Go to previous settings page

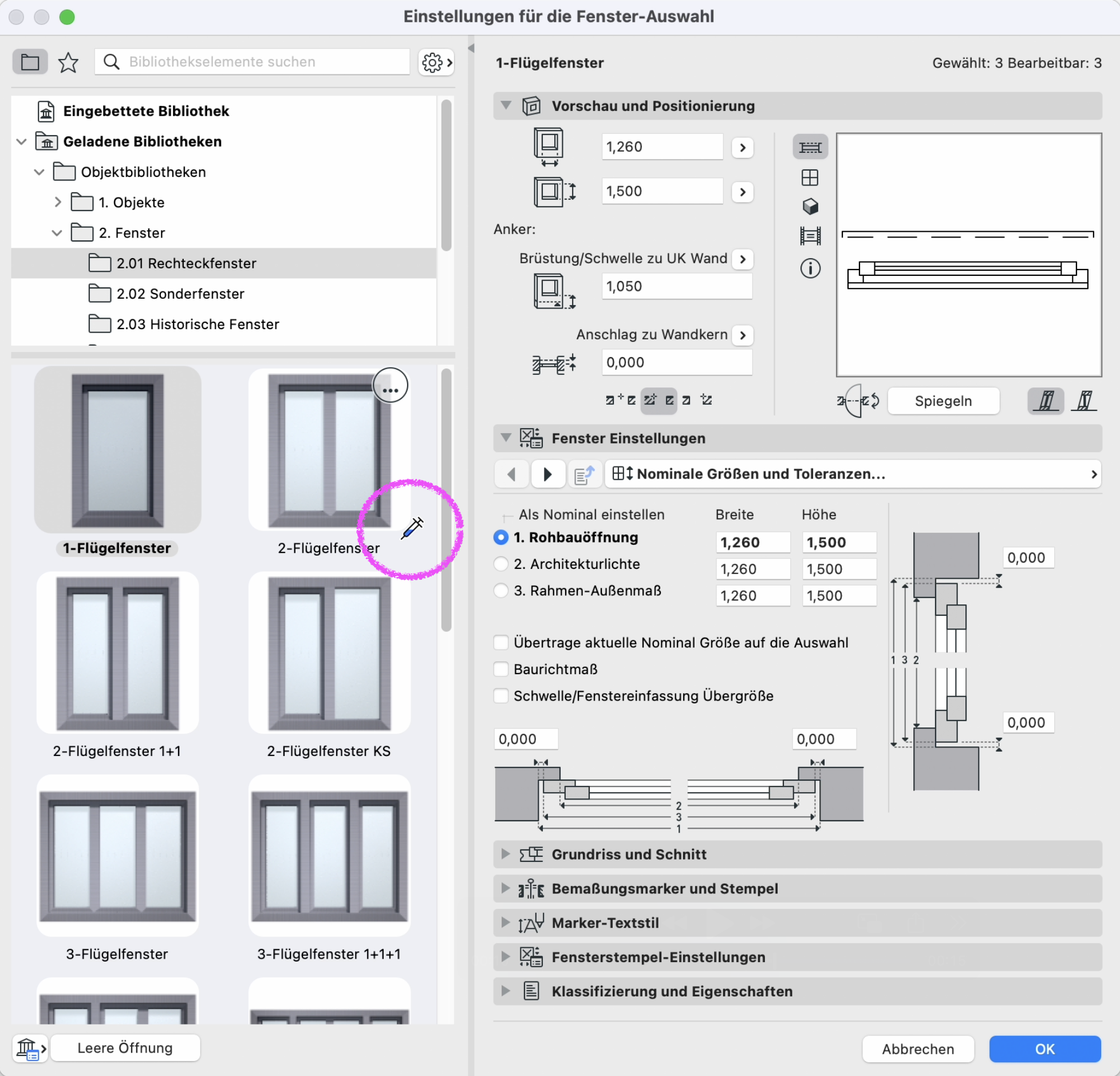click(x=511, y=474)
